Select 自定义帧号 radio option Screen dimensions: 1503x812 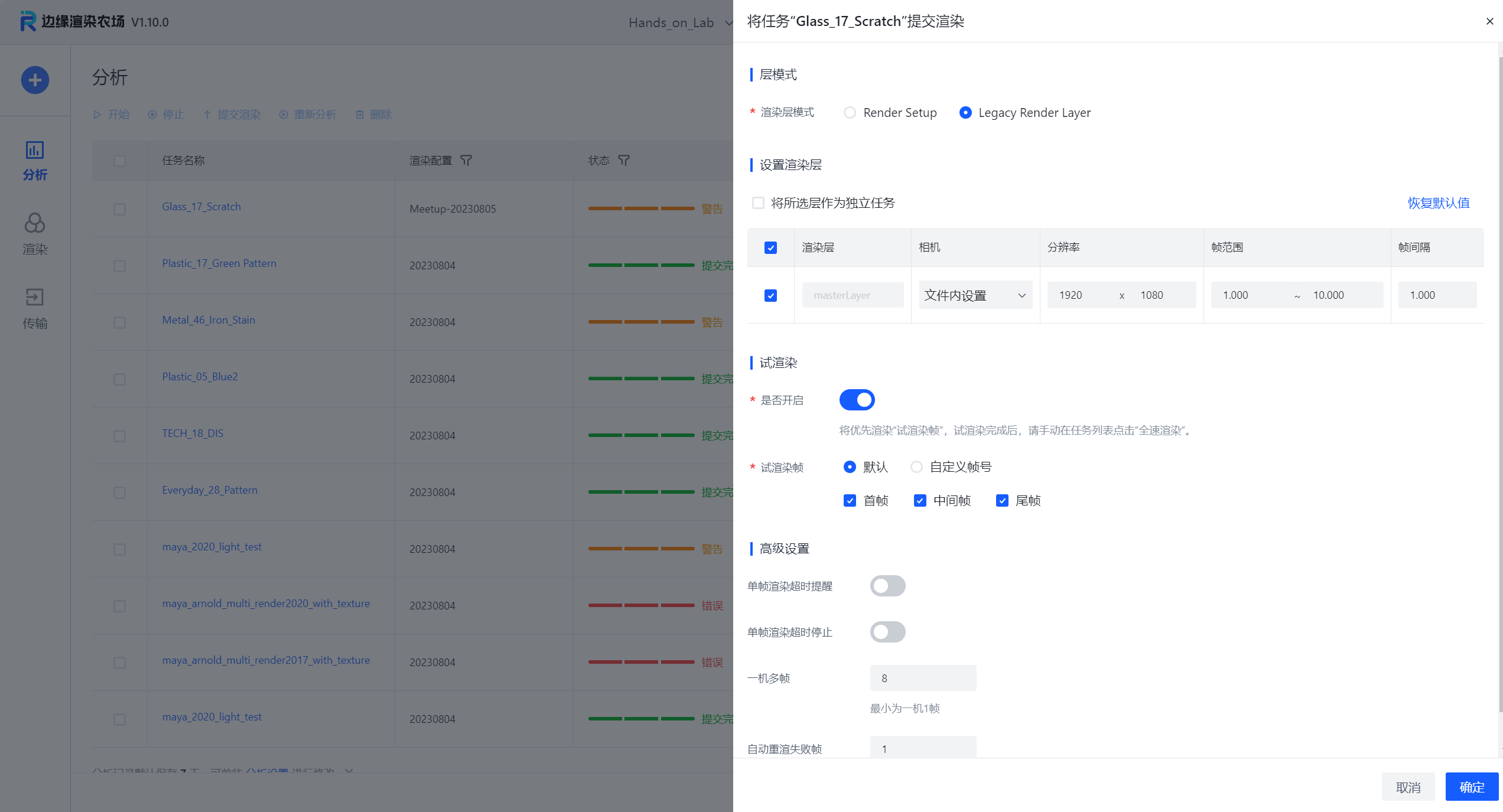tap(916, 467)
